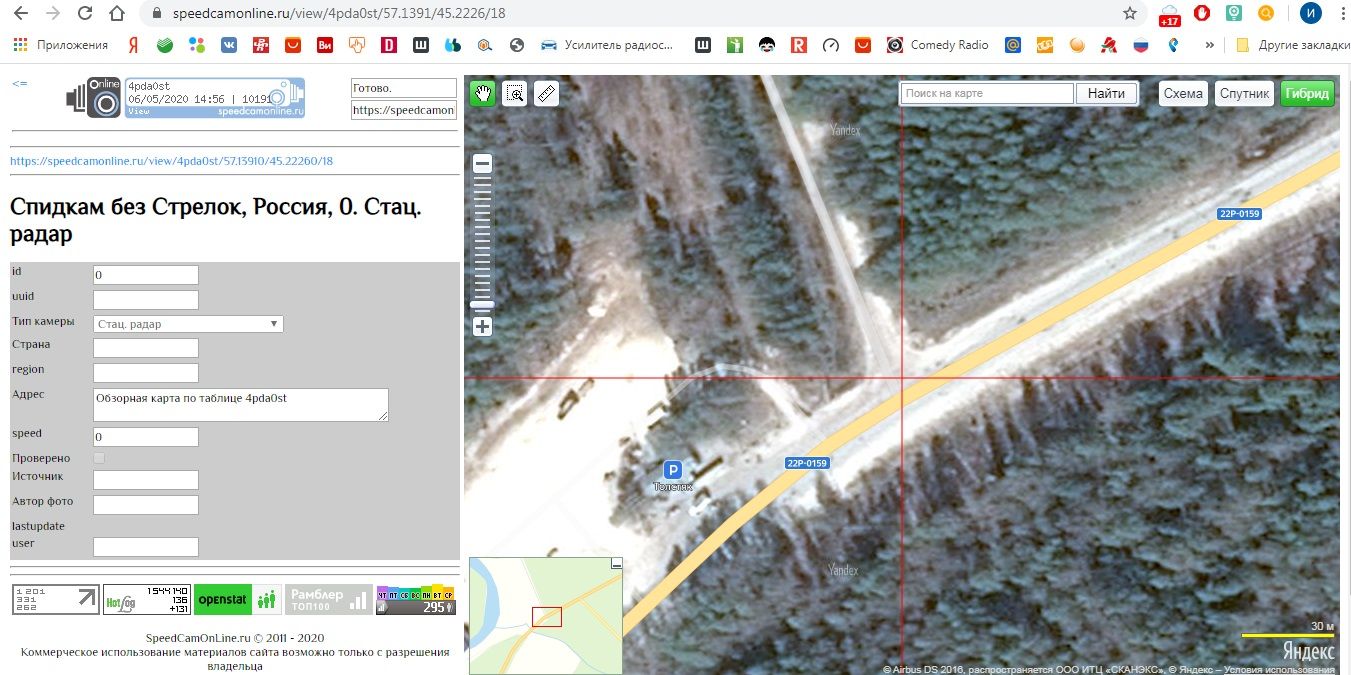1351x675 pixels.
Task: Open the Тип камеры dropdown
Action: point(188,324)
